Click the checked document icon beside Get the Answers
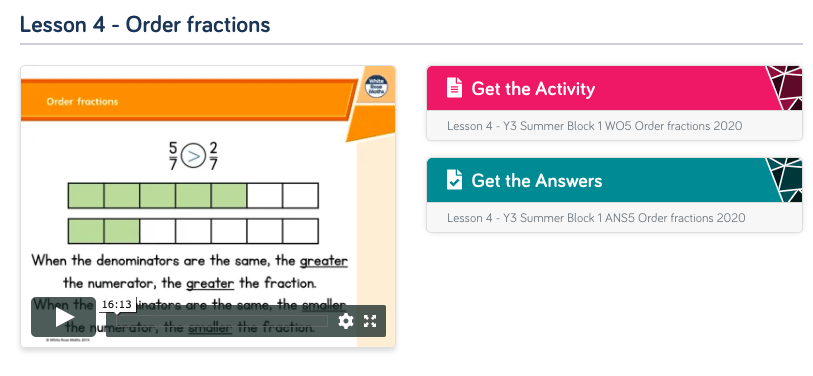Viewport: 813px width, 376px height. [x=454, y=180]
